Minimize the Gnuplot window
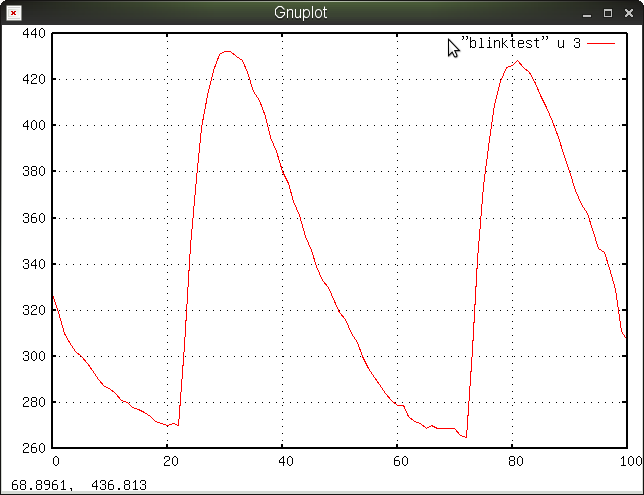Viewport: 644px width, 495px height. (x=587, y=13)
